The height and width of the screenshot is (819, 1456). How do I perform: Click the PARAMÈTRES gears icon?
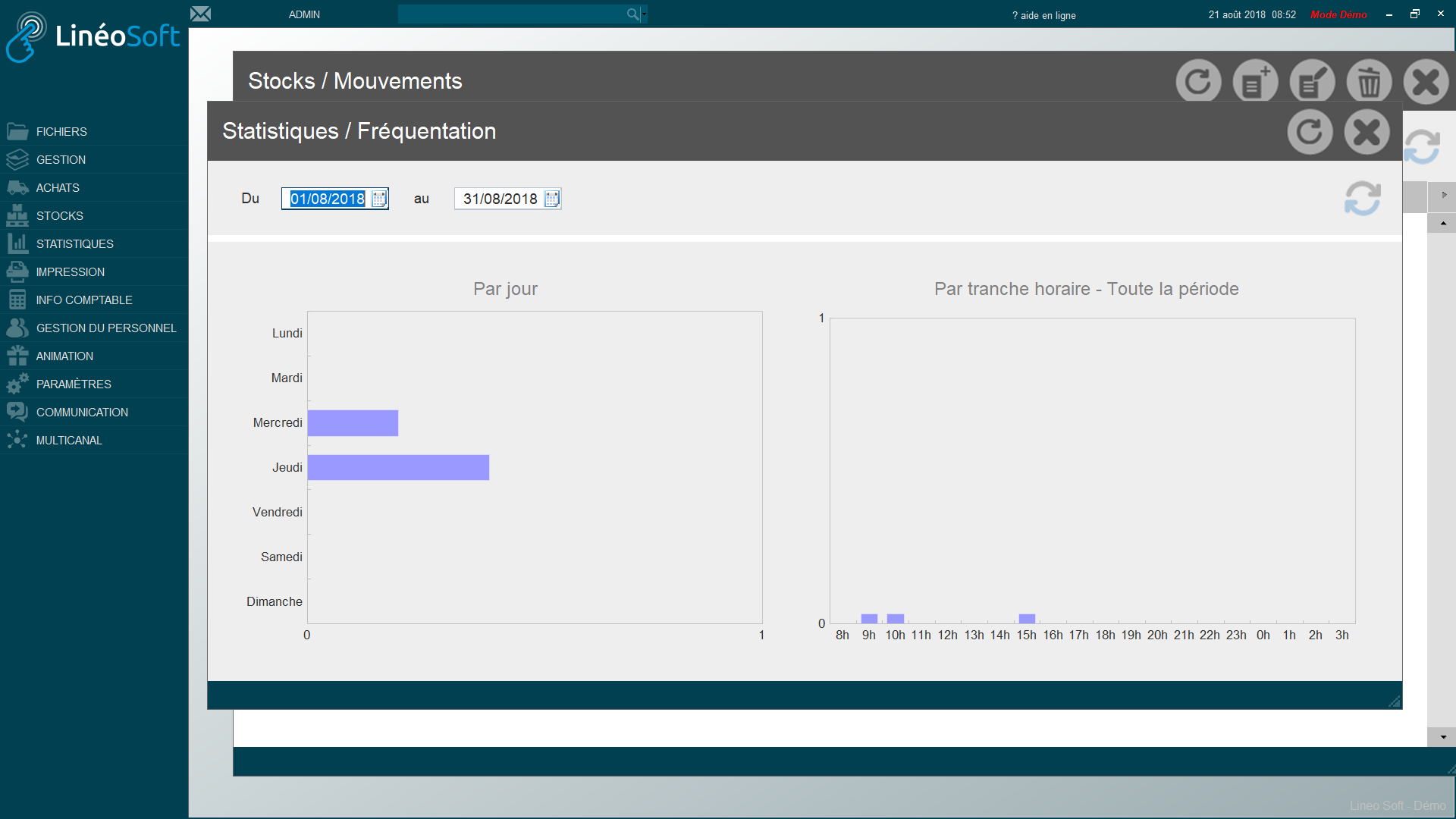[17, 384]
